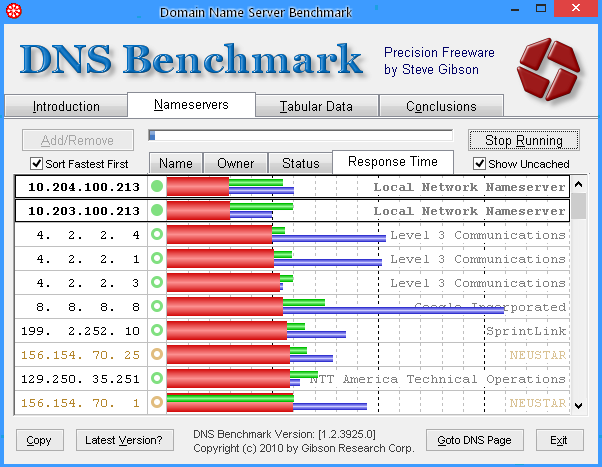Screen dimensions: 602x467
Task: Click status ring for 4.2.2.4
Action: (157, 234)
